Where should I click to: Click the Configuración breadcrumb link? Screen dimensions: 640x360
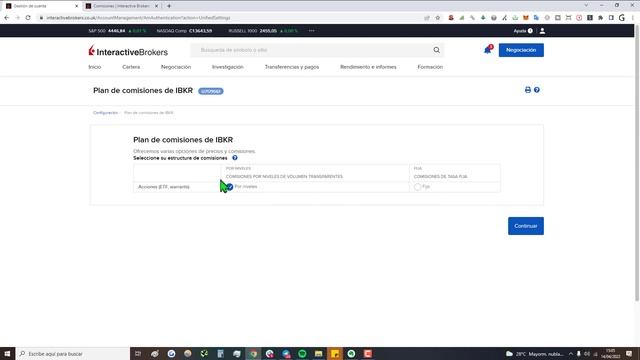[x=105, y=113]
